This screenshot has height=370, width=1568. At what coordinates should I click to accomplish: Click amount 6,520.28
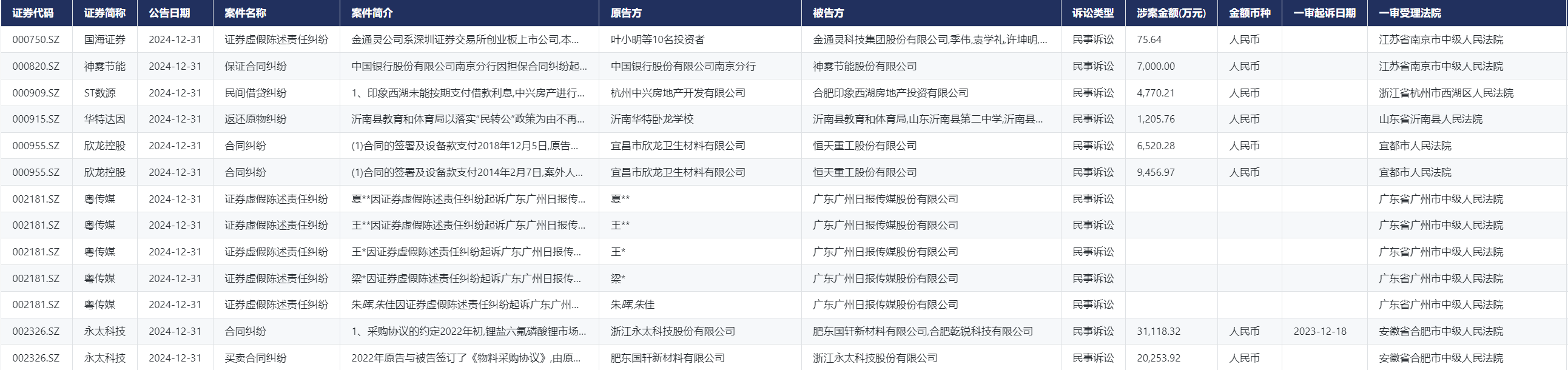1156,146
